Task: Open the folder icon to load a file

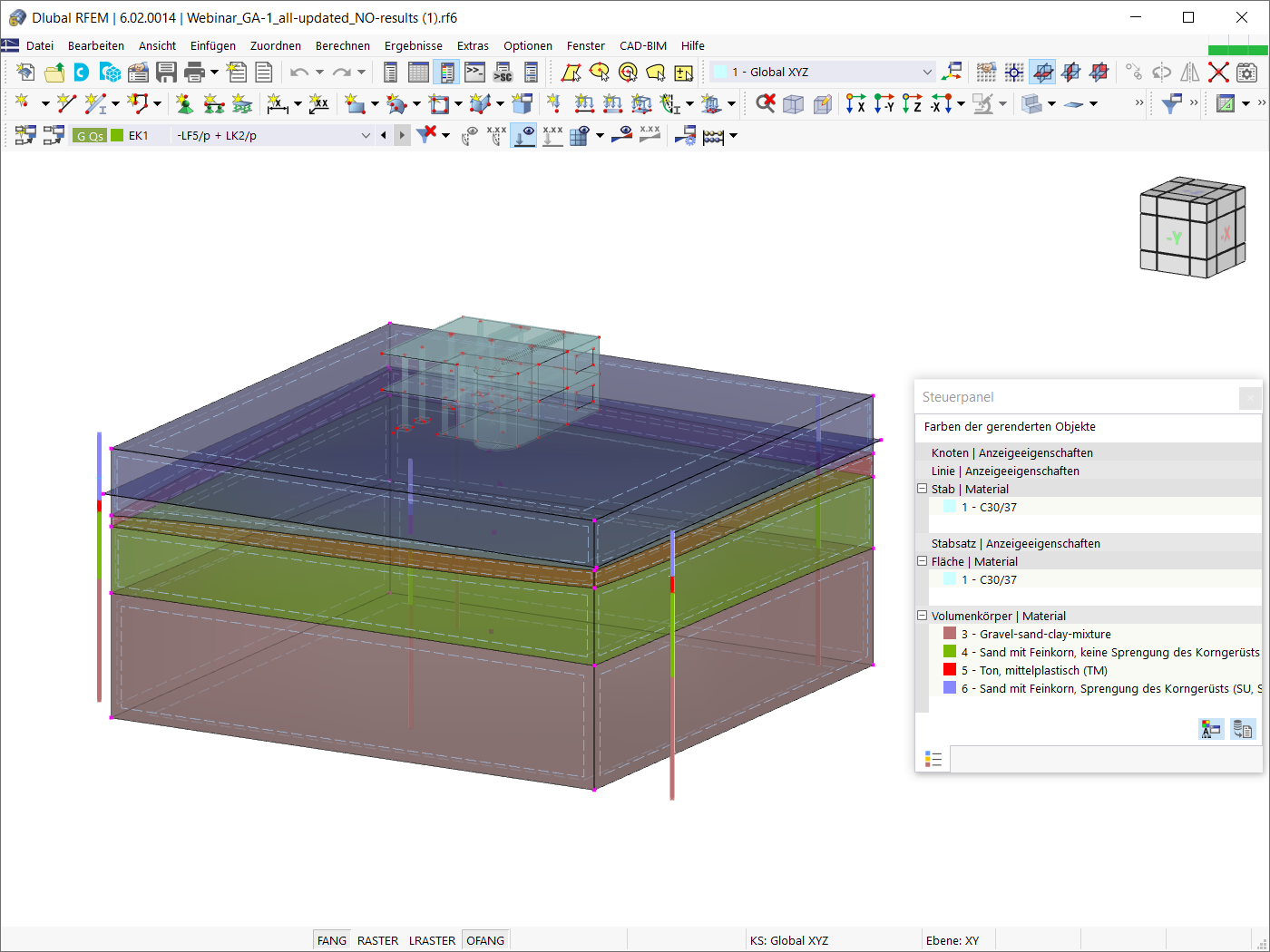Action: coord(54,73)
